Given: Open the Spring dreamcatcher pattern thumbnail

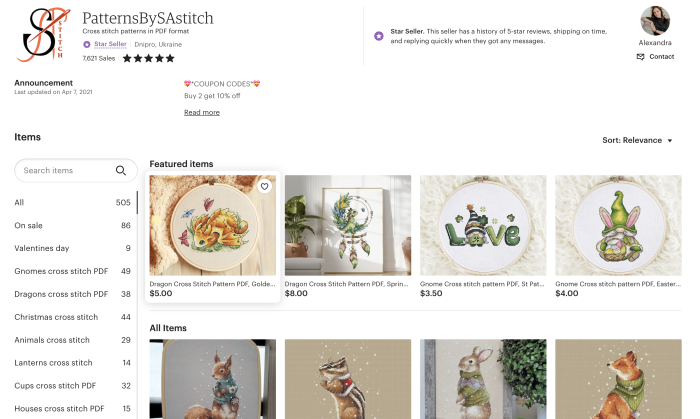Looking at the screenshot, I should pos(347,225).
